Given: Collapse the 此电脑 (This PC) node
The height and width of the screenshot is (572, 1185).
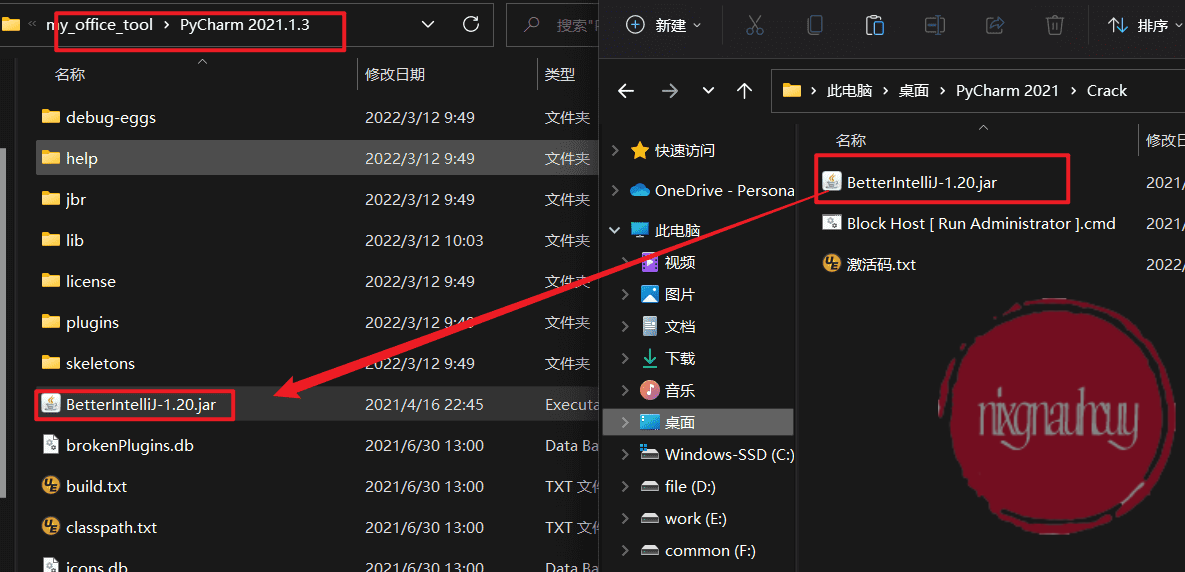Looking at the screenshot, I should pos(615,230).
